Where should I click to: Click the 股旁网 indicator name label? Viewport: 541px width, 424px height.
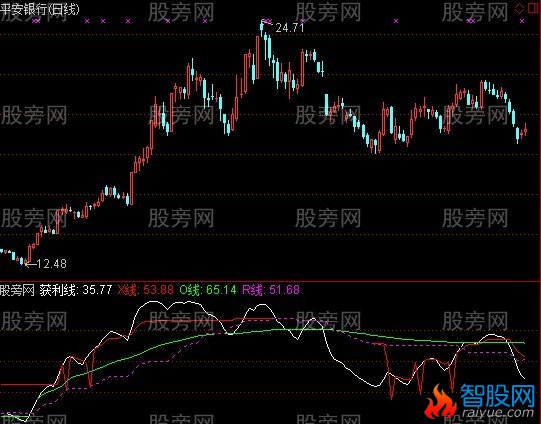17,290
